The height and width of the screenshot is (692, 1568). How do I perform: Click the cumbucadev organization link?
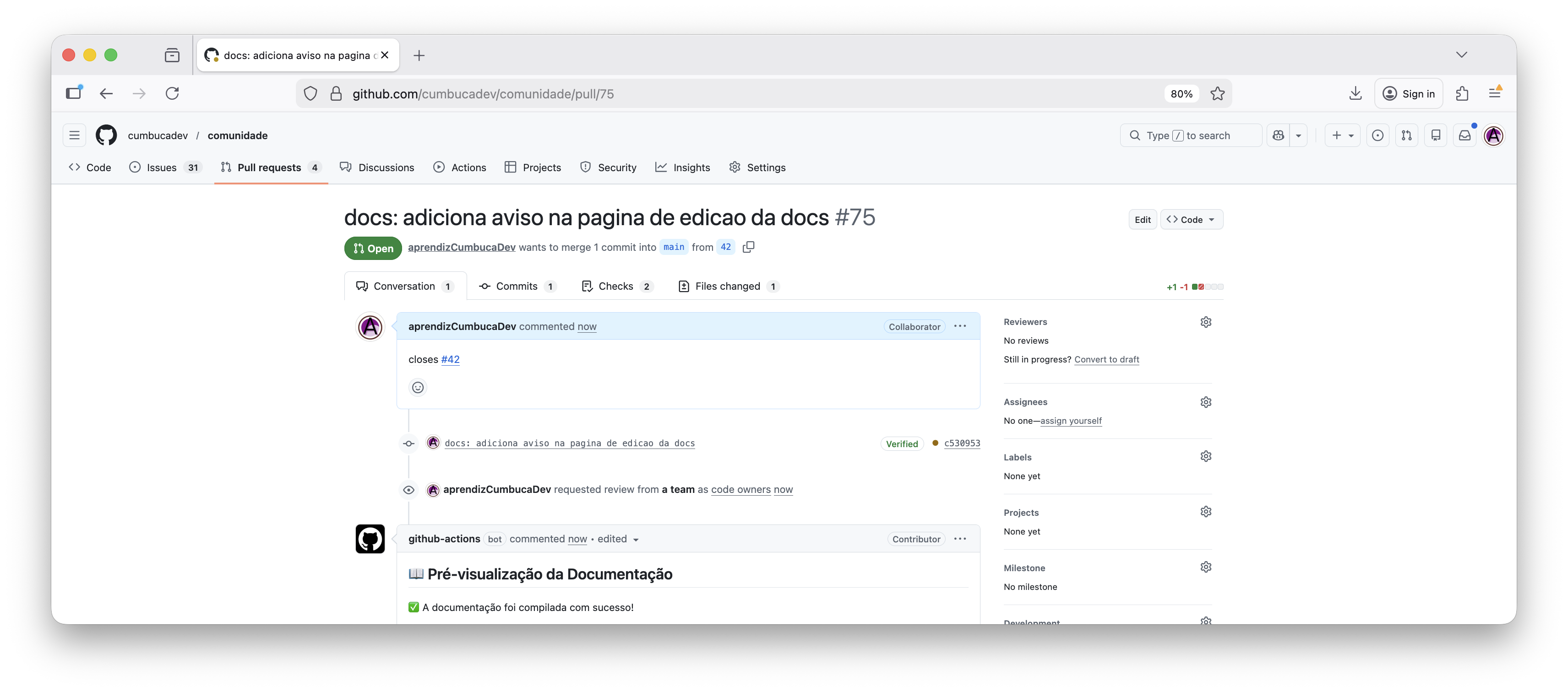158,135
